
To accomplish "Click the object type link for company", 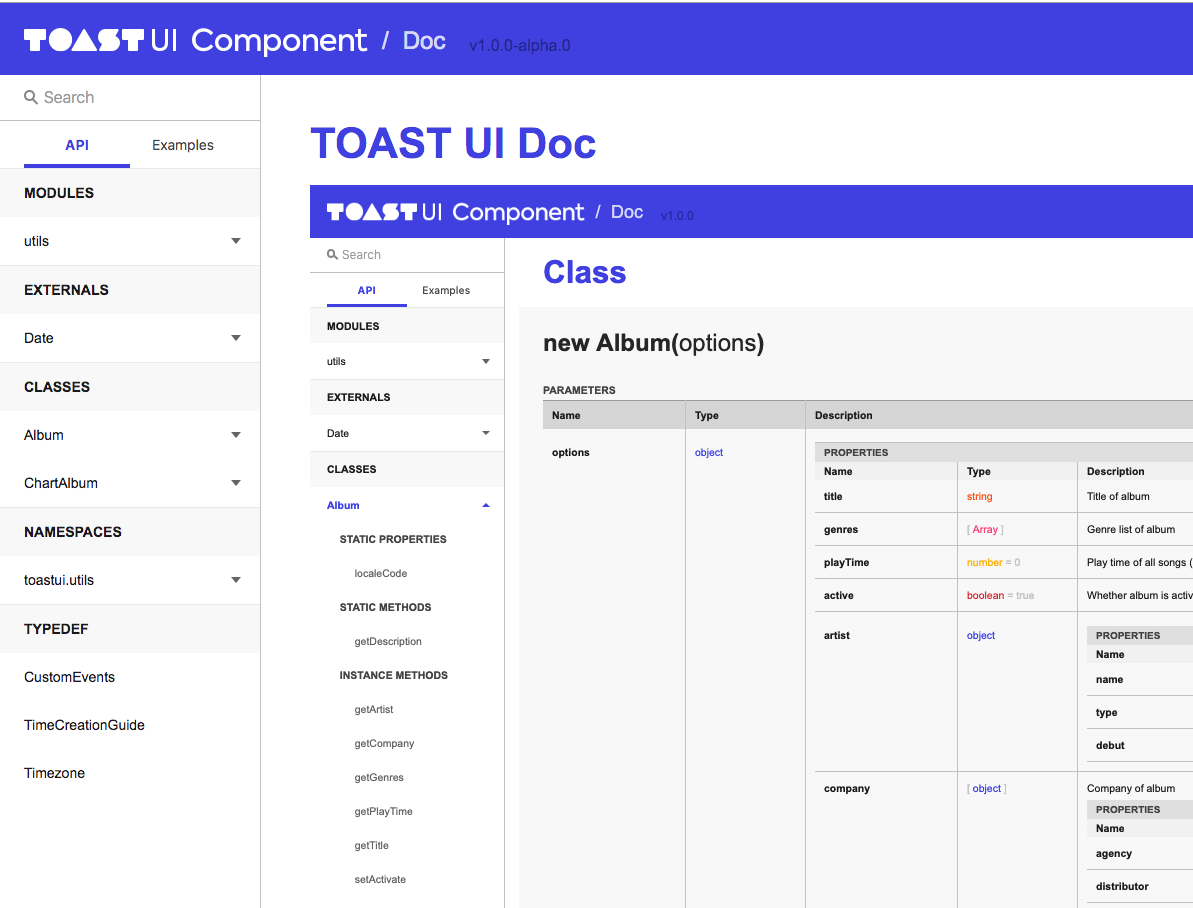I will pos(987,789).
